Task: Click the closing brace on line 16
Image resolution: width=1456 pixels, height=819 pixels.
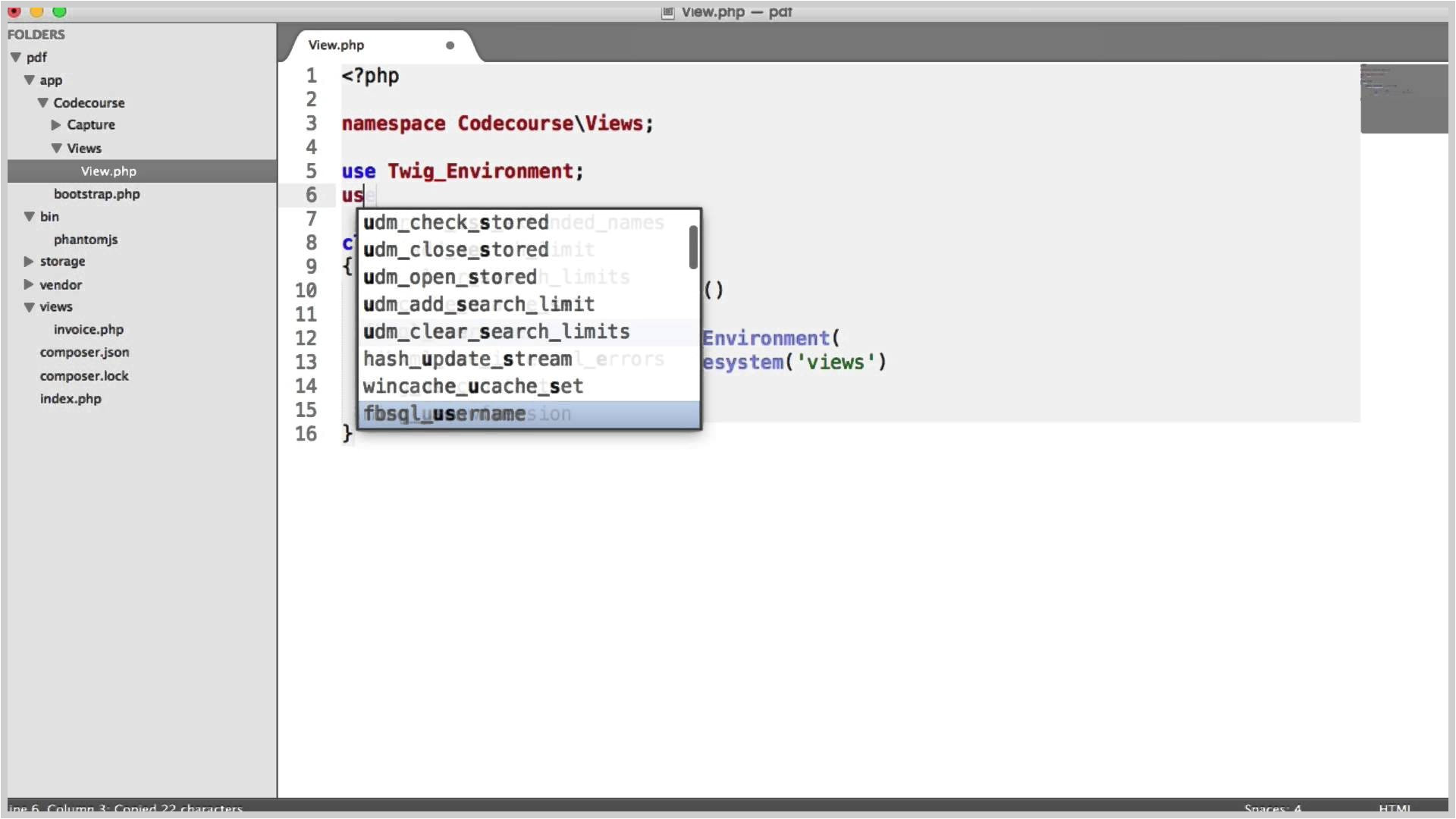Action: [347, 434]
